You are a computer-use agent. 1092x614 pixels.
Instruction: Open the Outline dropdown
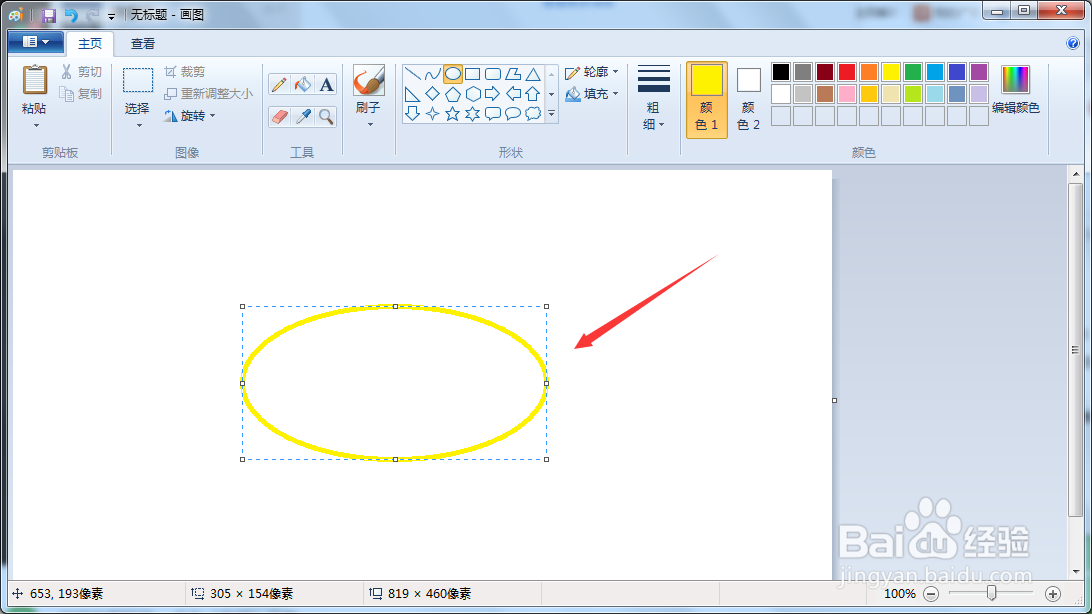point(592,72)
